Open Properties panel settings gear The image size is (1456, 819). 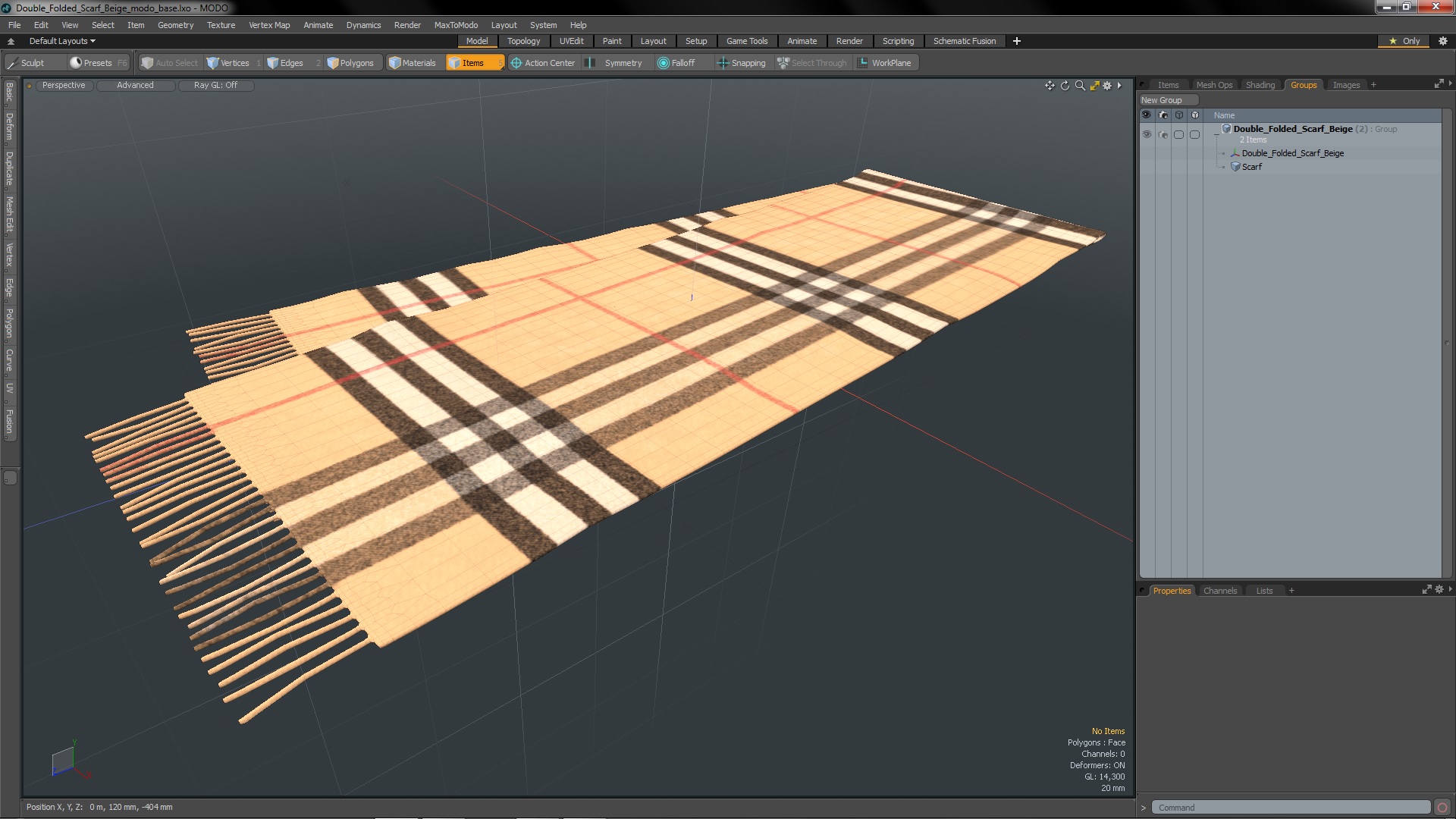[1439, 589]
